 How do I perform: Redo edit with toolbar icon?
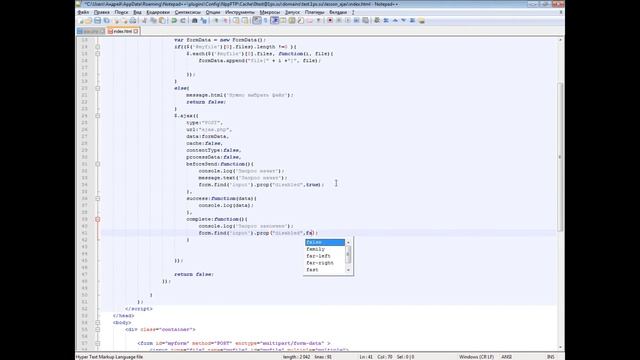point(183,20)
